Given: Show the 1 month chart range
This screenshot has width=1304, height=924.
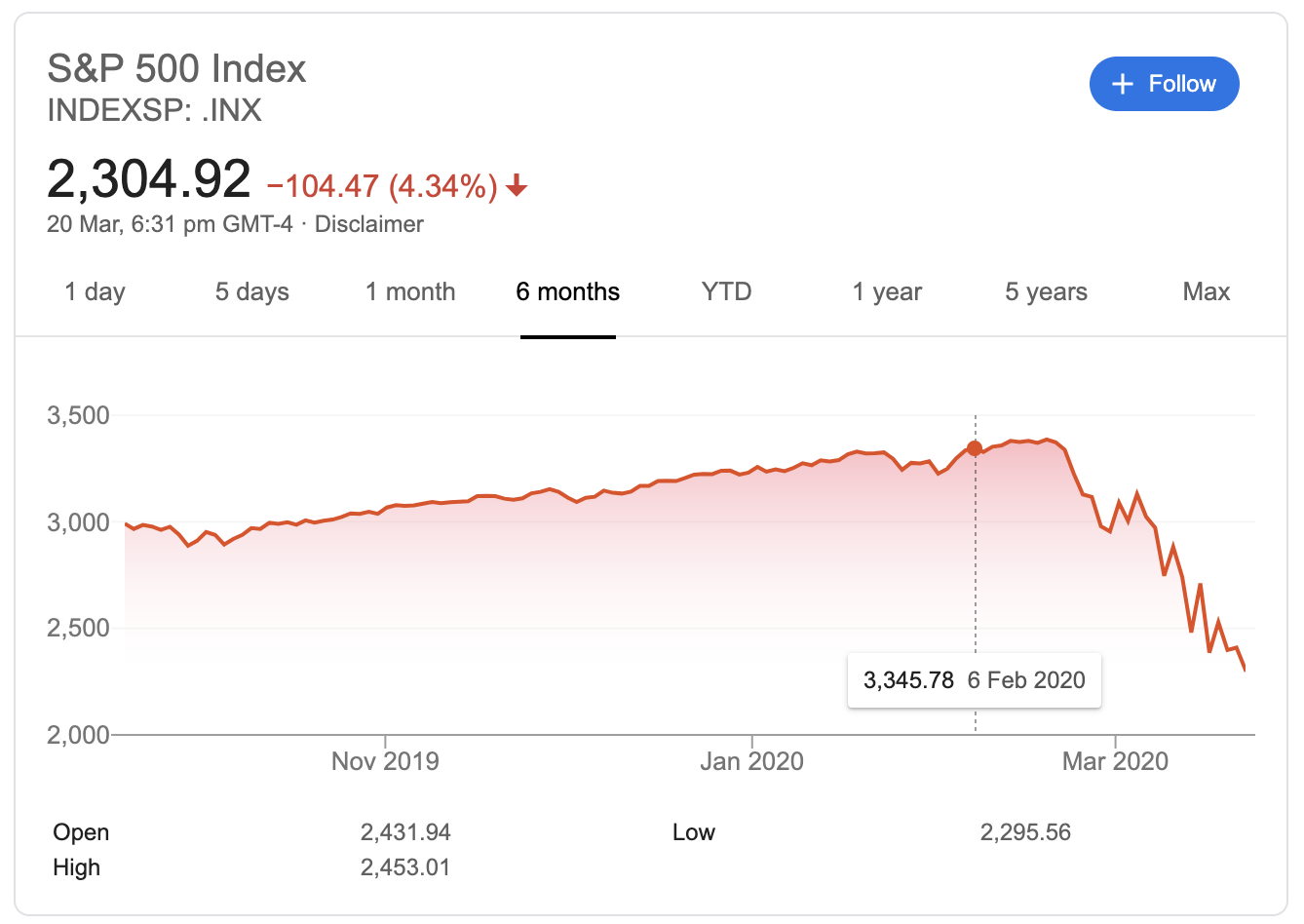Looking at the screenshot, I should point(410,291).
